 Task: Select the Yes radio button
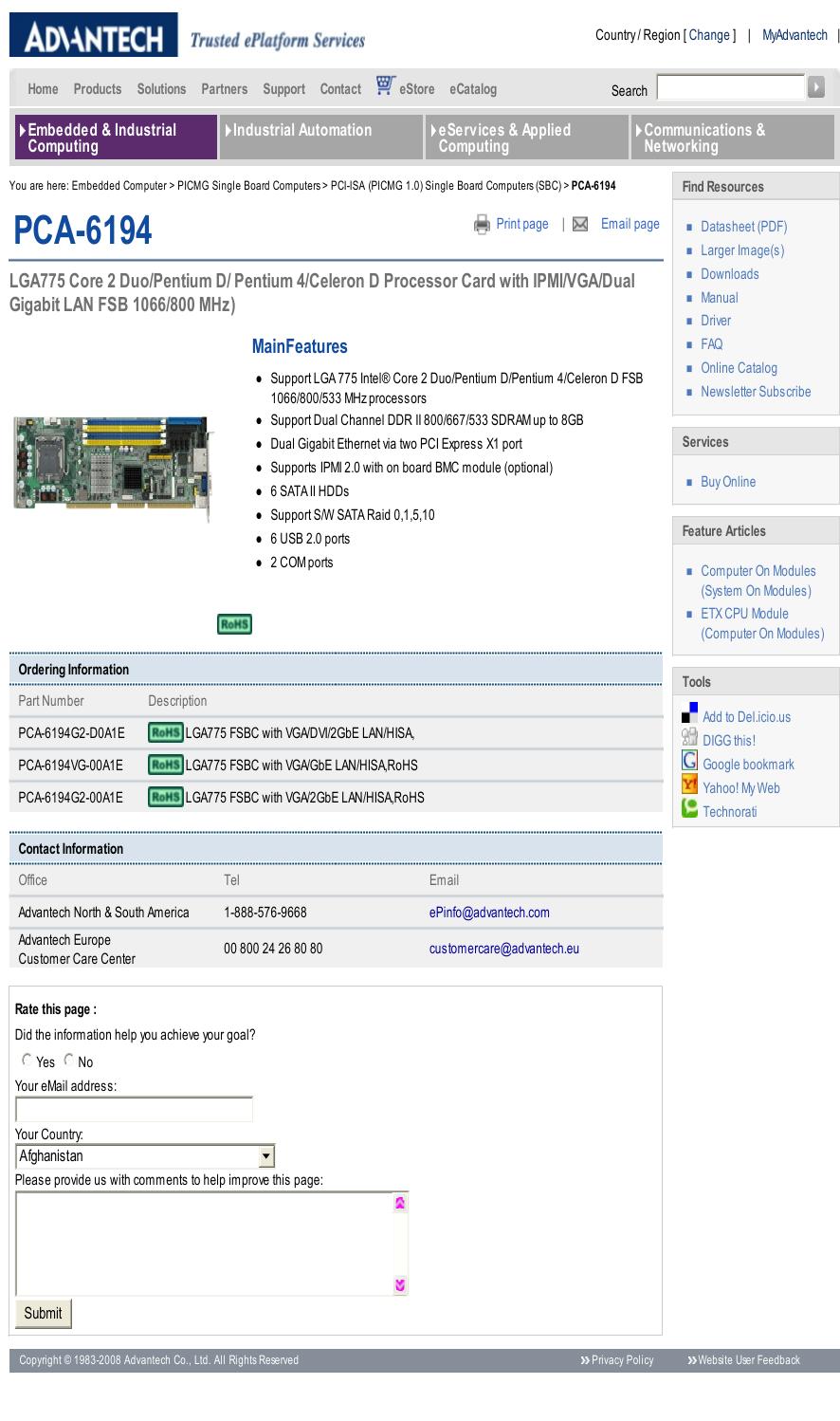[27, 1060]
